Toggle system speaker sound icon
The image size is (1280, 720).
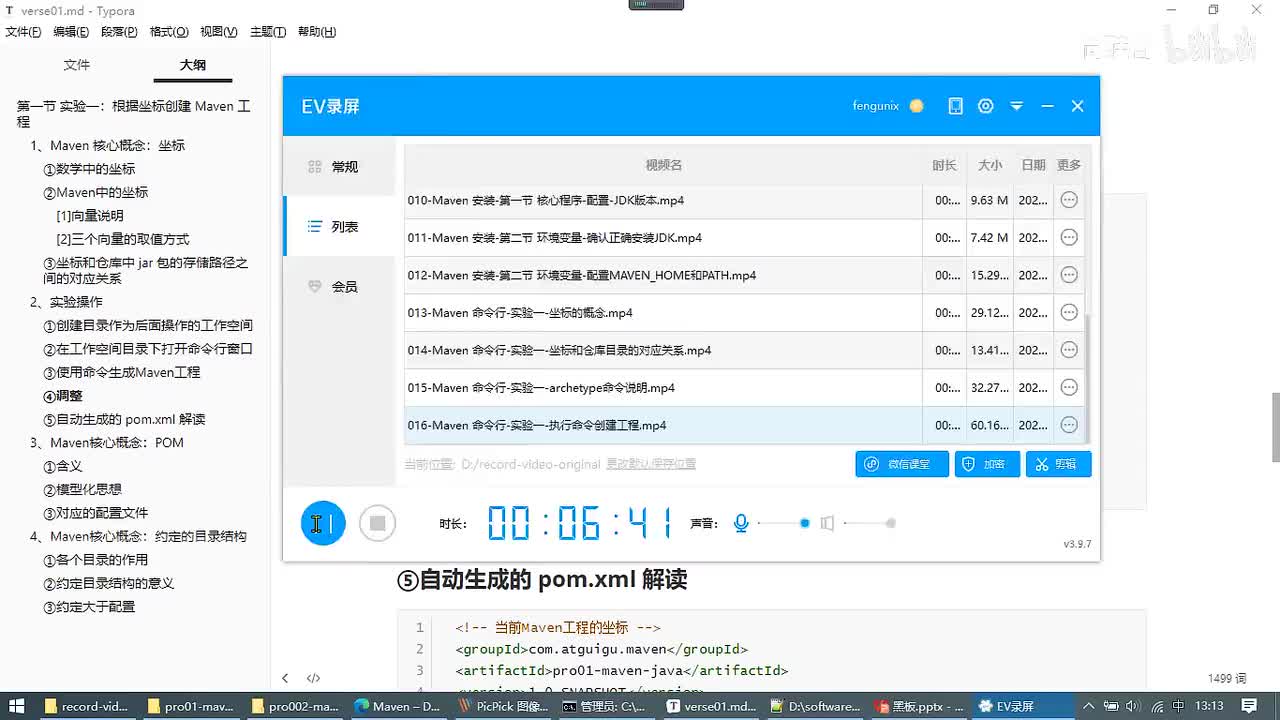tap(827, 523)
